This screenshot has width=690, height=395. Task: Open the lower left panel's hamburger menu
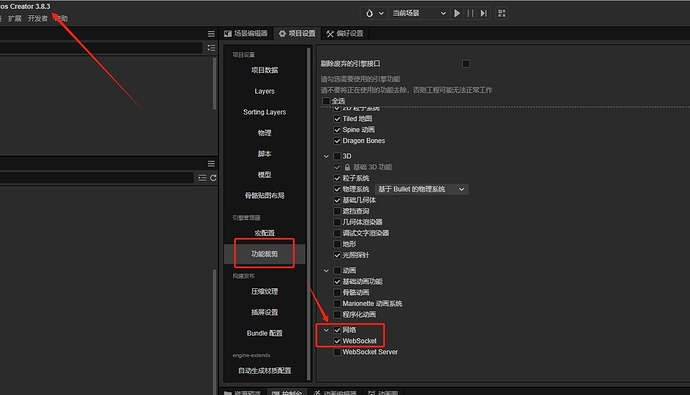tap(211, 164)
